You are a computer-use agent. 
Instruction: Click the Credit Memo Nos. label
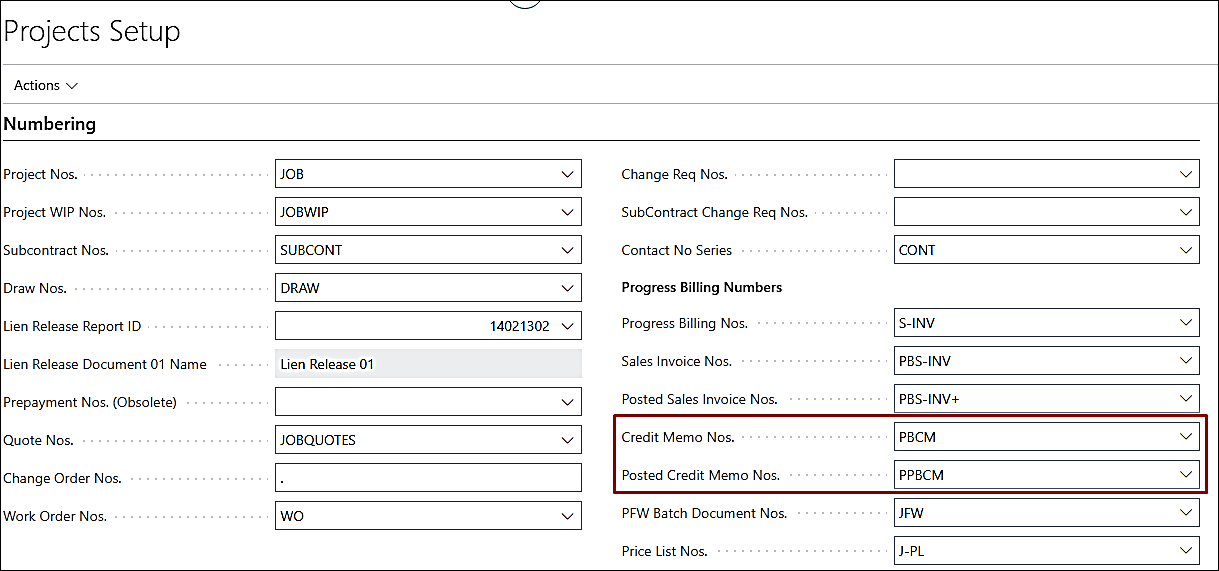click(x=678, y=437)
